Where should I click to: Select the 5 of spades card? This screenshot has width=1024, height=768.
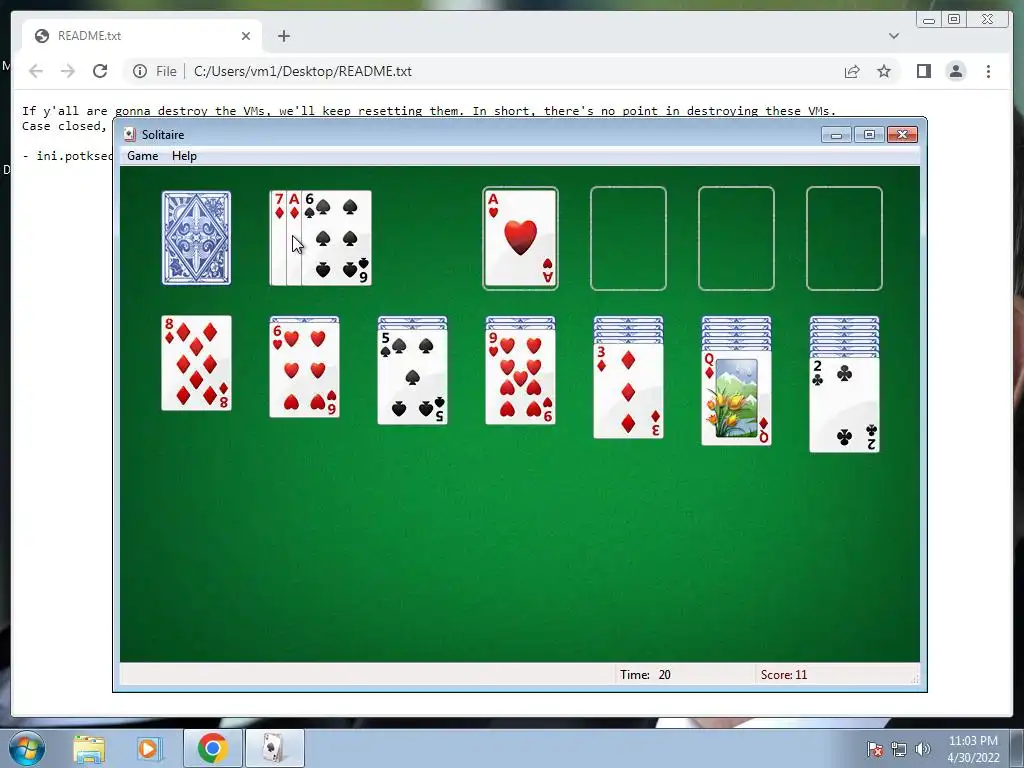coord(412,377)
